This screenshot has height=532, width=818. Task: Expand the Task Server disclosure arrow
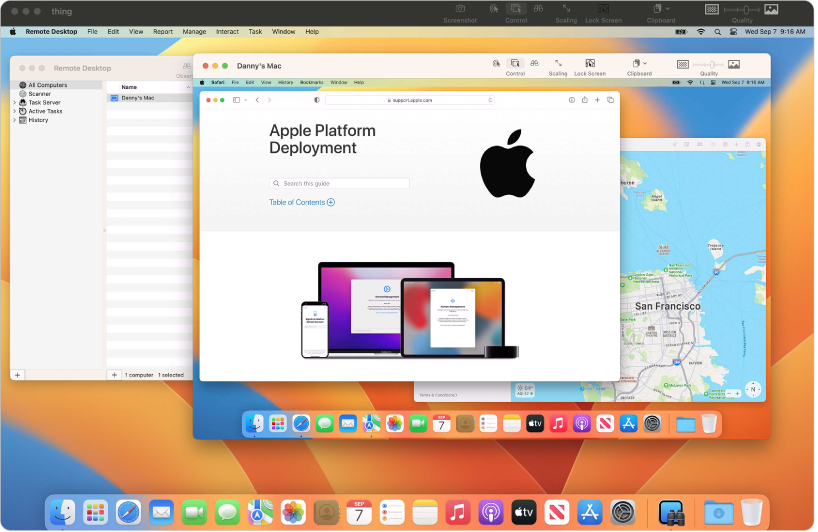[x=15, y=103]
